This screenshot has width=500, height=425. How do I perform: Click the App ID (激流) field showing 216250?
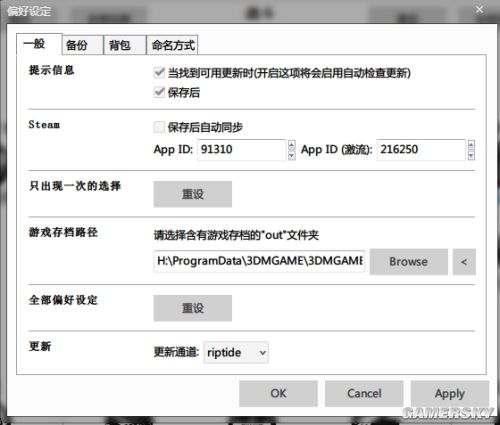click(421, 150)
